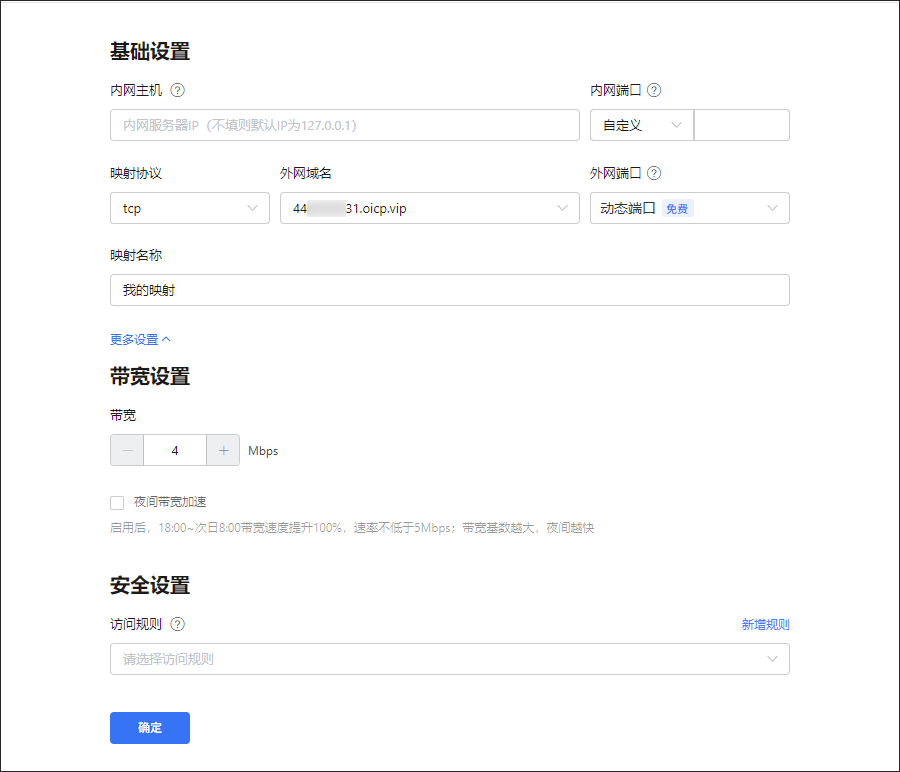Image resolution: width=900 pixels, height=772 pixels.
Task: Click 内网主机 IP input field
Action: click(344, 125)
